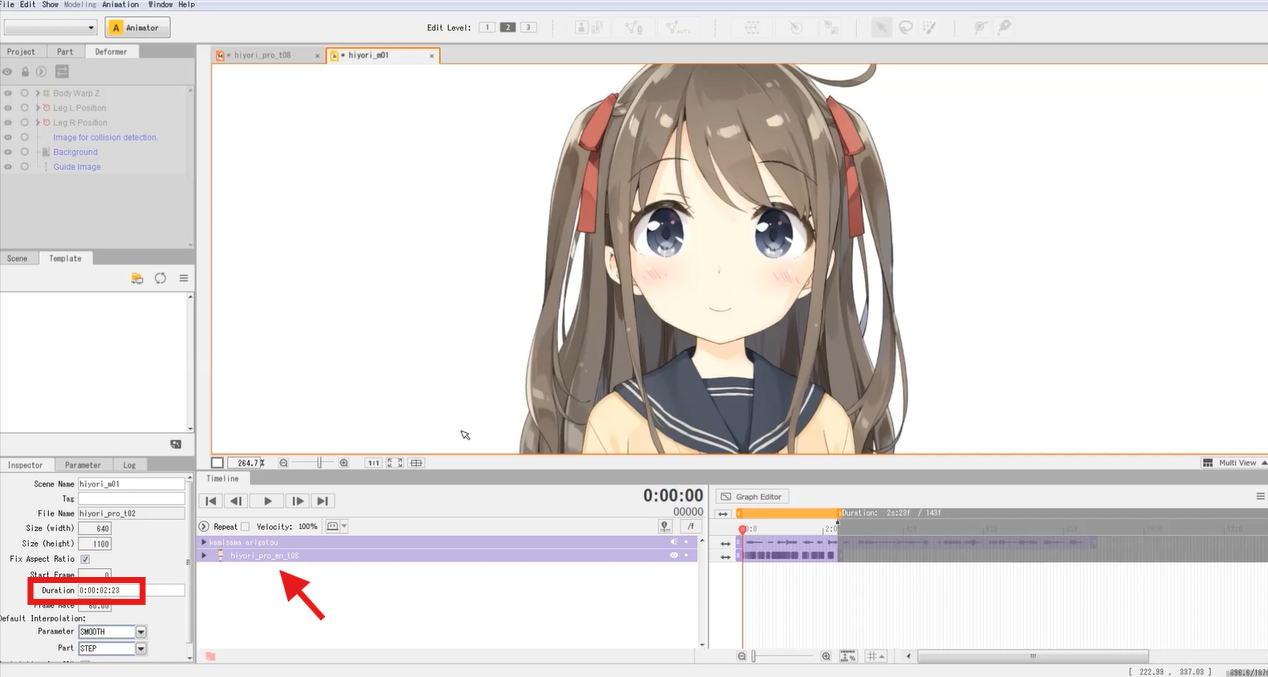Click the canvas zoom-in magnifier
1268x677 pixels.
click(x=344, y=463)
